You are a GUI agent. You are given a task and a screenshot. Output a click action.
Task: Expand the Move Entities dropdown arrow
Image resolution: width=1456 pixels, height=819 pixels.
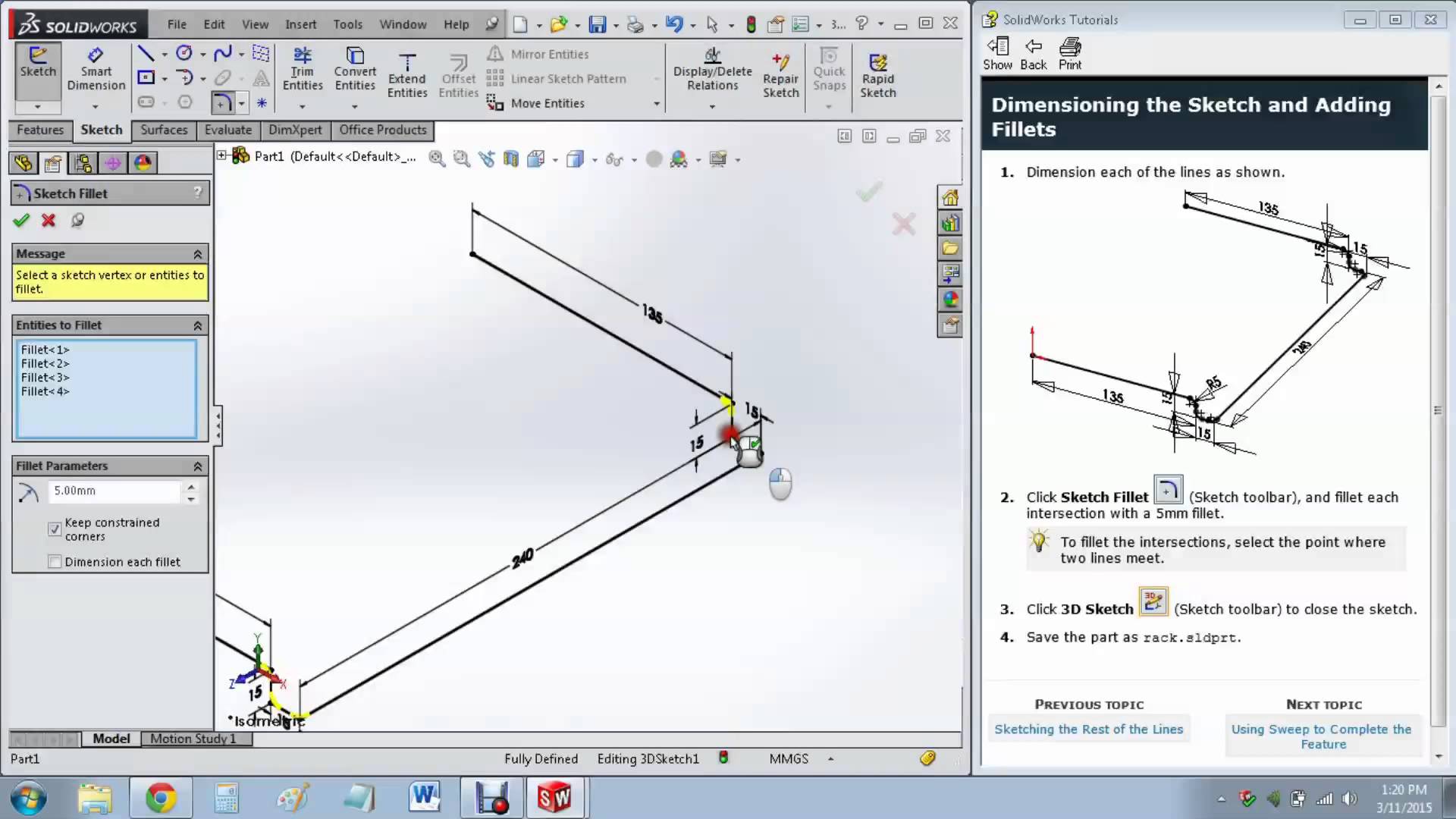(x=657, y=104)
